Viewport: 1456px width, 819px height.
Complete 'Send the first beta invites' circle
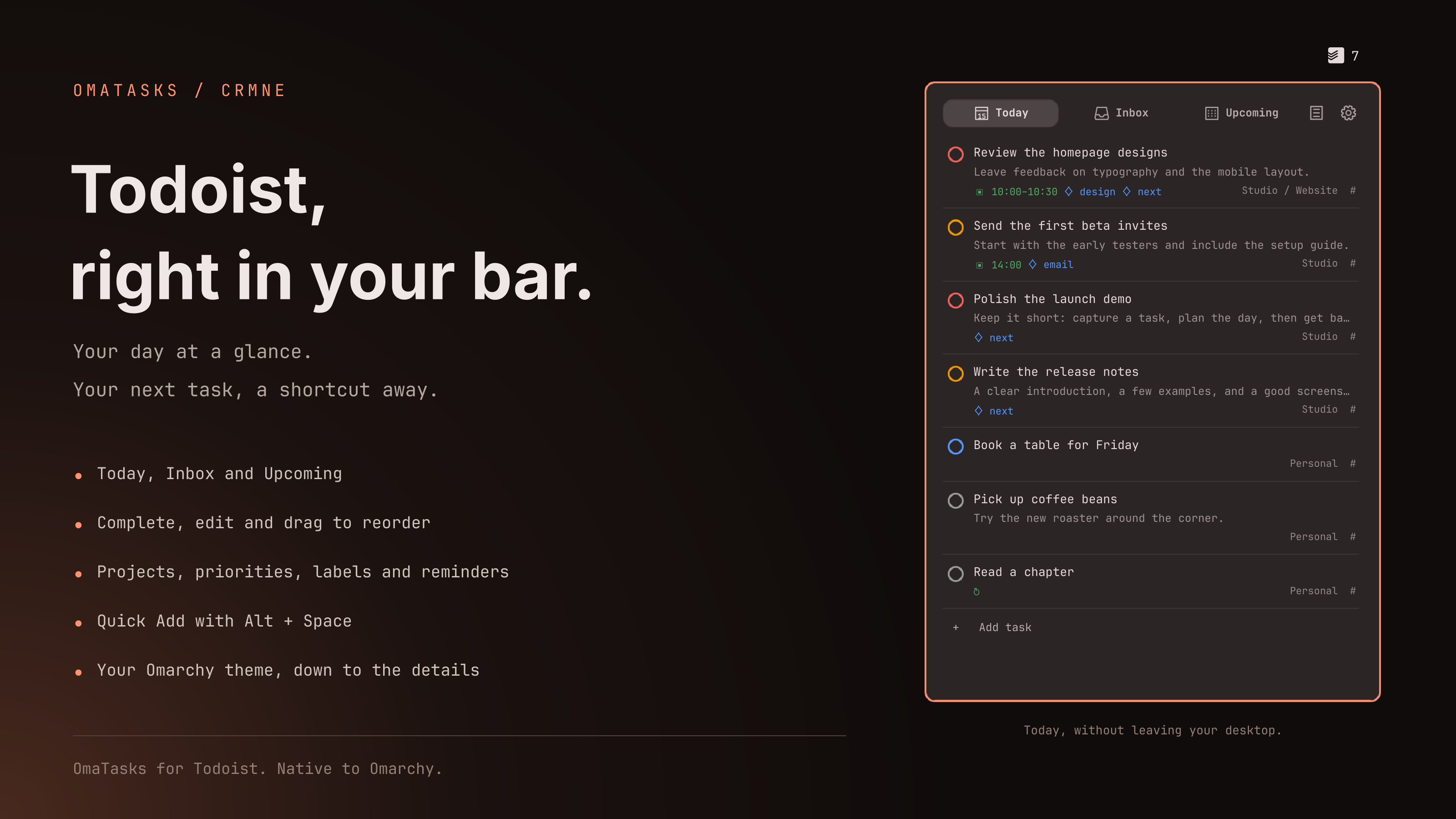tap(956, 227)
